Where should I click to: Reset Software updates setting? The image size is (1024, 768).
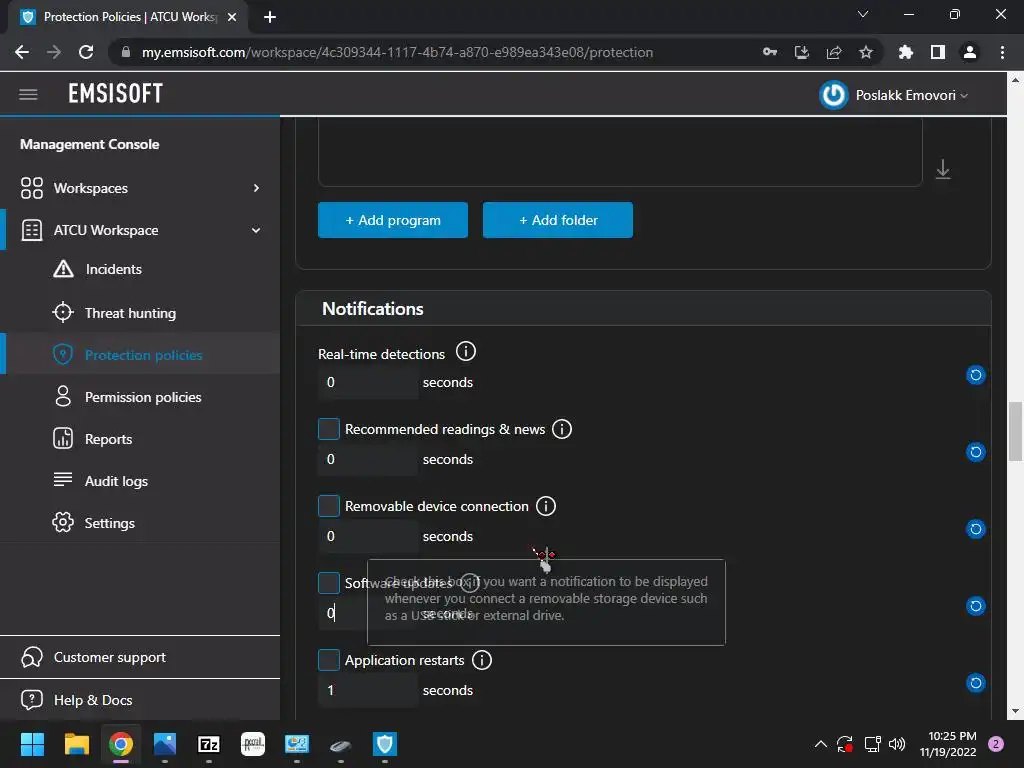pos(975,606)
